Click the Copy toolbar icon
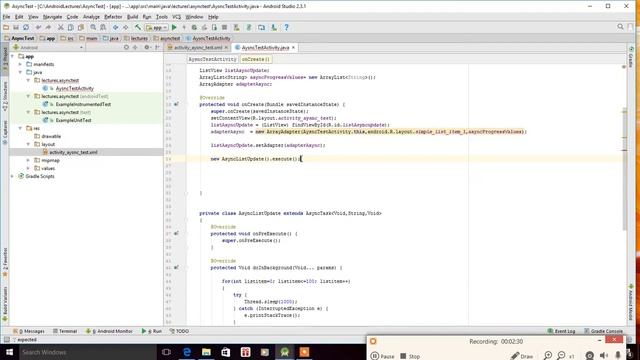This screenshot has height=360, width=640. (71, 27)
